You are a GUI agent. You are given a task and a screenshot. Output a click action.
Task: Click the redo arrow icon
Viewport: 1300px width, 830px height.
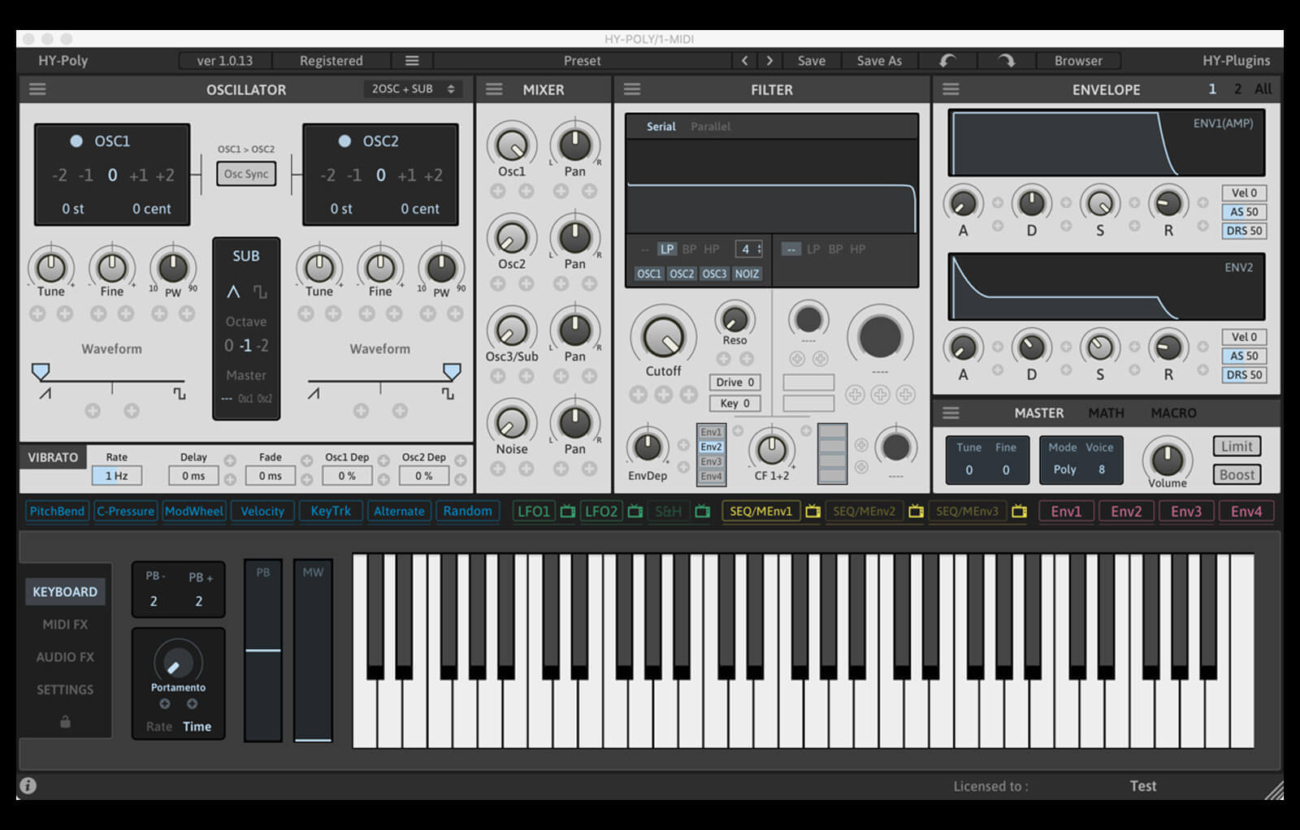point(1006,61)
